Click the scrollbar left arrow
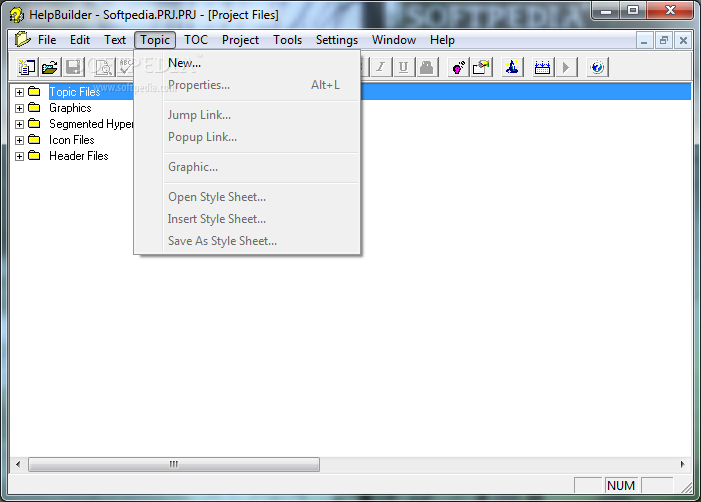Image resolution: width=701 pixels, height=502 pixels. click(18, 464)
